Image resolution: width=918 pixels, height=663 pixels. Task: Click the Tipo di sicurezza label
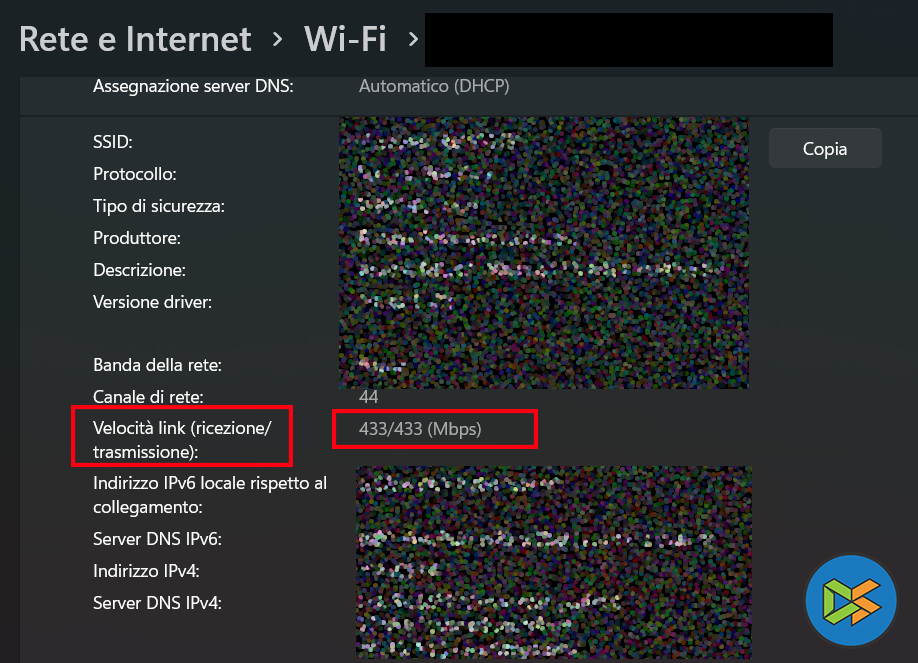coord(159,206)
